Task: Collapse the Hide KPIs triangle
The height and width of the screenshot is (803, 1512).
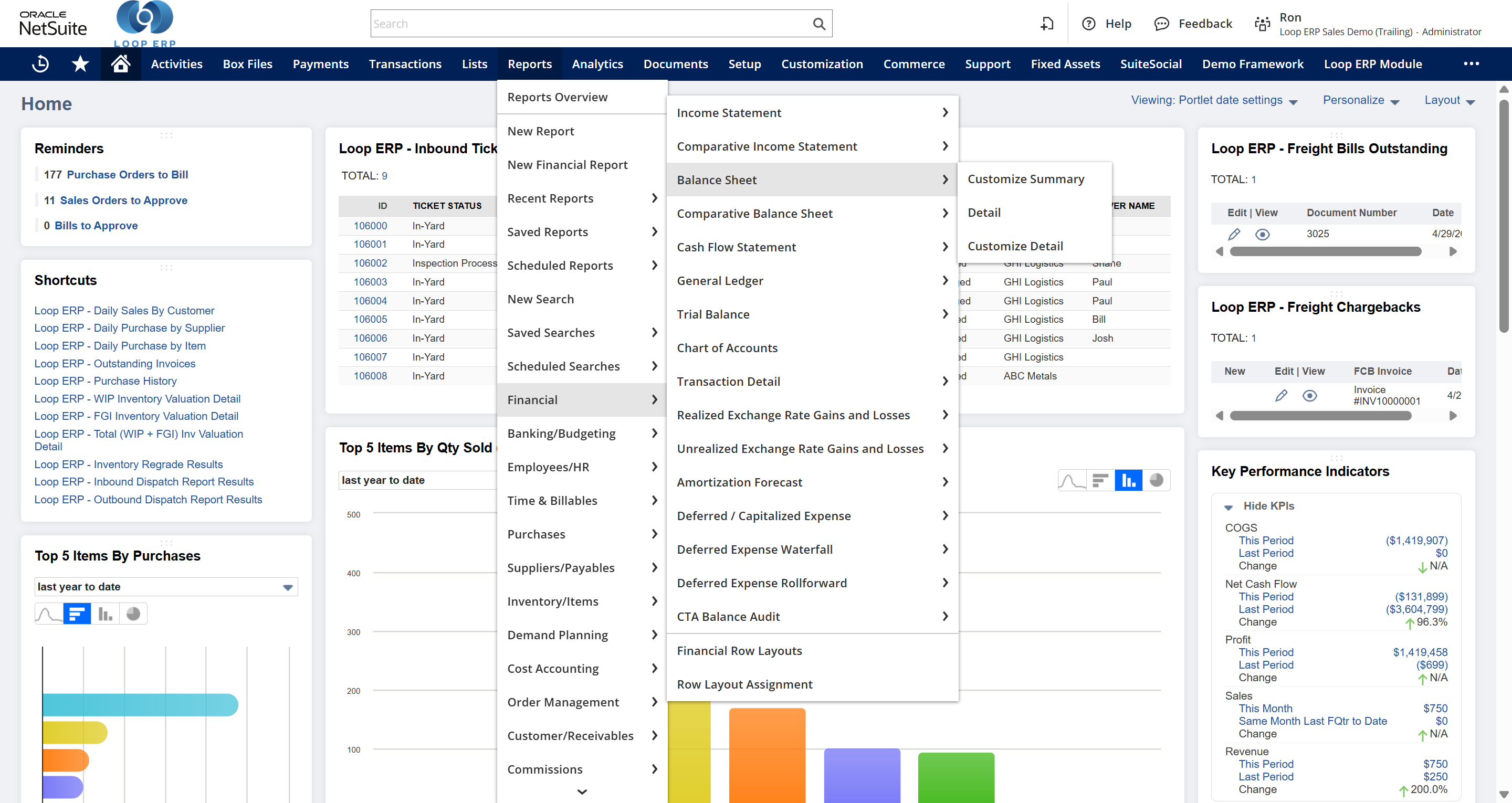Action: pyautogui.click(x=1228, y=506)
